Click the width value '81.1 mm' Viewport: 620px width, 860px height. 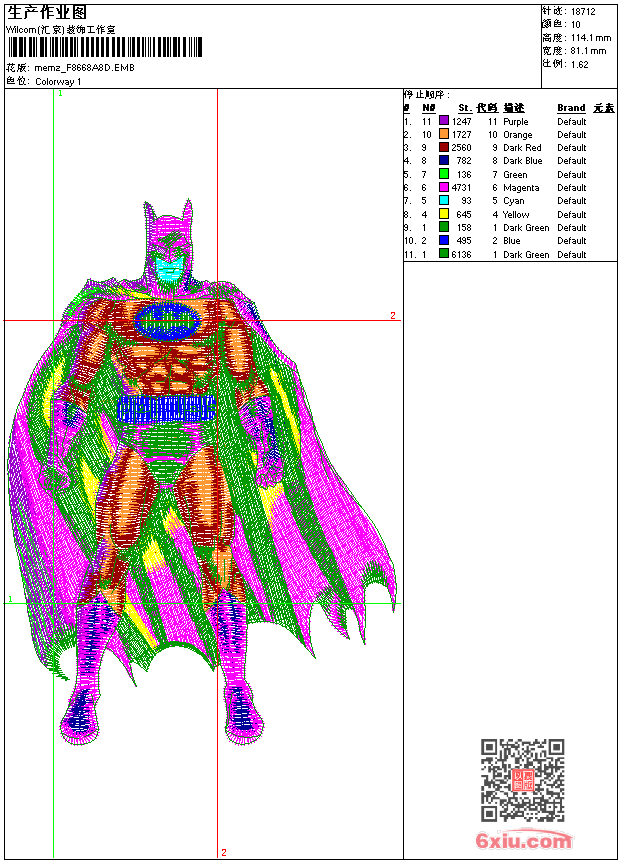coord(588,51)
